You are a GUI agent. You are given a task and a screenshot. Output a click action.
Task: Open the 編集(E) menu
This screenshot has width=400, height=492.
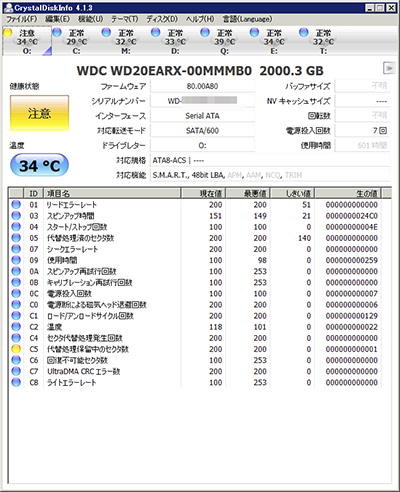pyautogui.click(x=57, y=19)
